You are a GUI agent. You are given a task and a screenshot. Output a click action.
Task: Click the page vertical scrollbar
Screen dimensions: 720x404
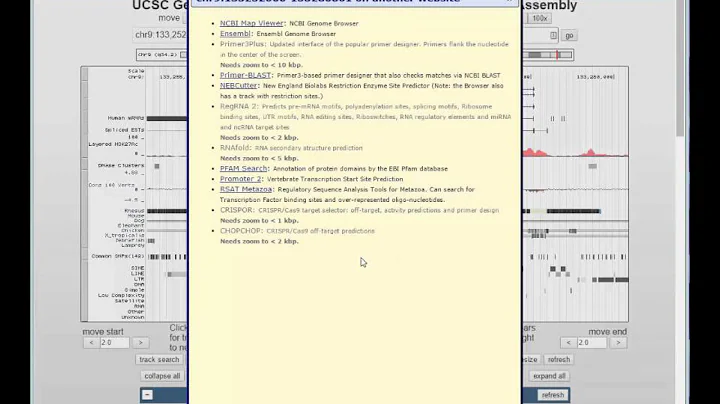tap(680, 67)
